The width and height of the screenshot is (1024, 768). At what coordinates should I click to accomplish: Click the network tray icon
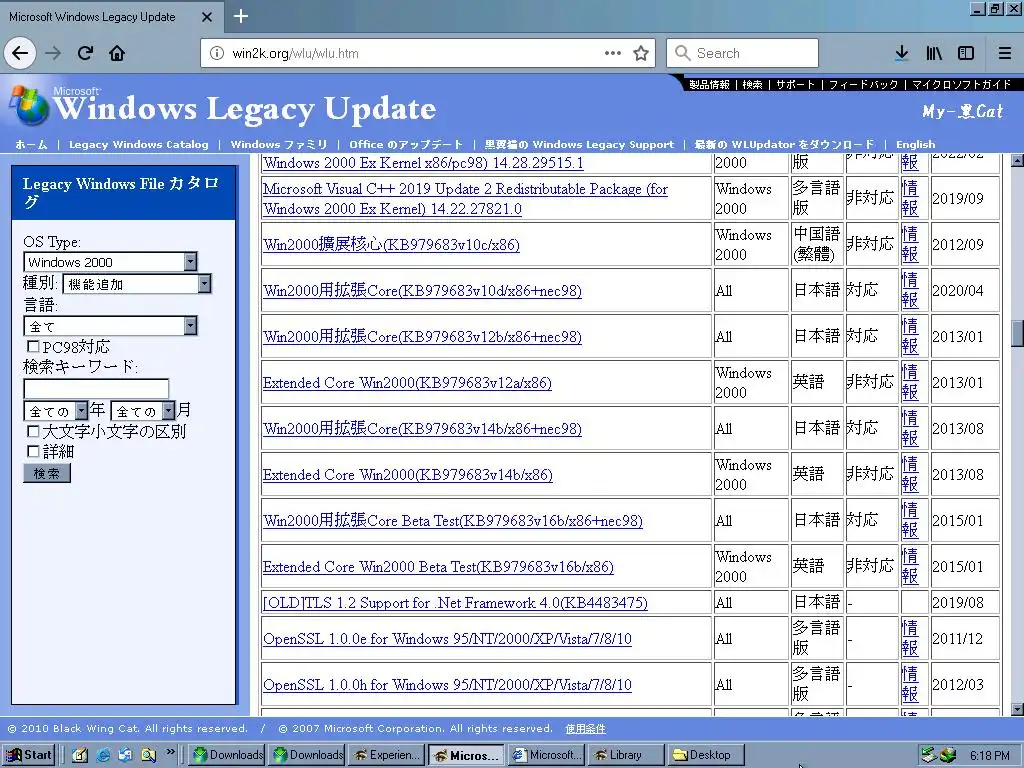[929, 755]
